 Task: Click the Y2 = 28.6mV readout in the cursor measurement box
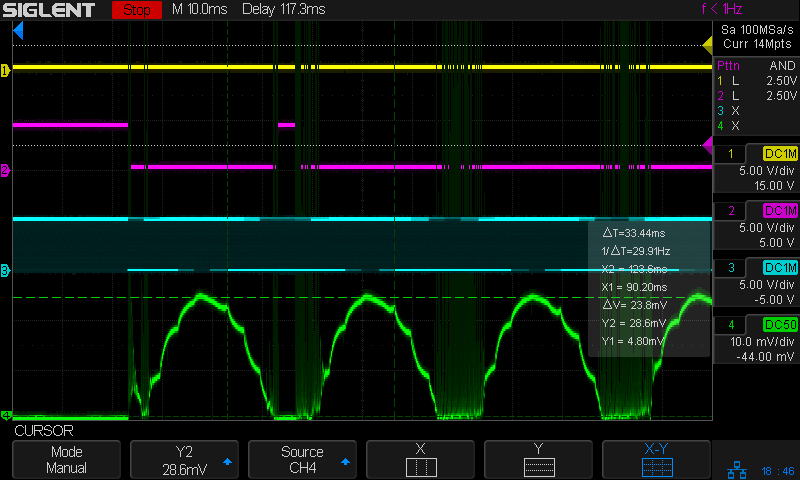pos(634,323)
